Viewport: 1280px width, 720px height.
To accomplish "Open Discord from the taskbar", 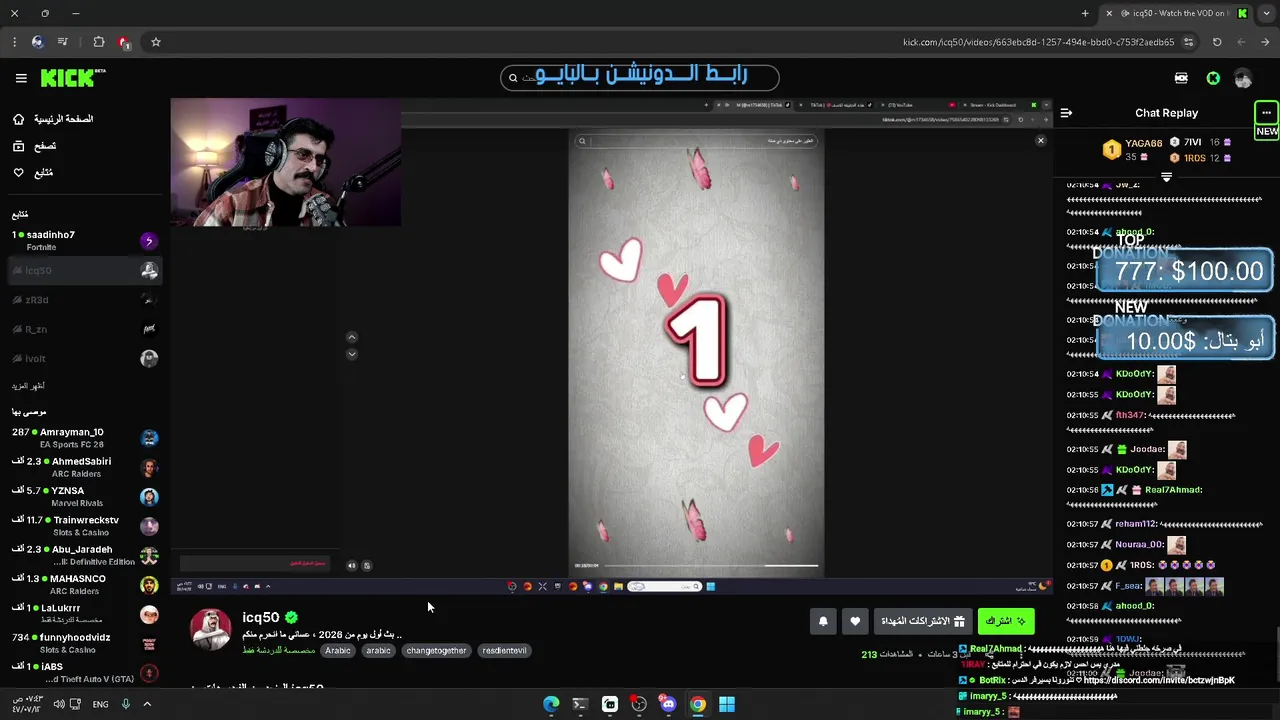I will [x=668, y=704].
